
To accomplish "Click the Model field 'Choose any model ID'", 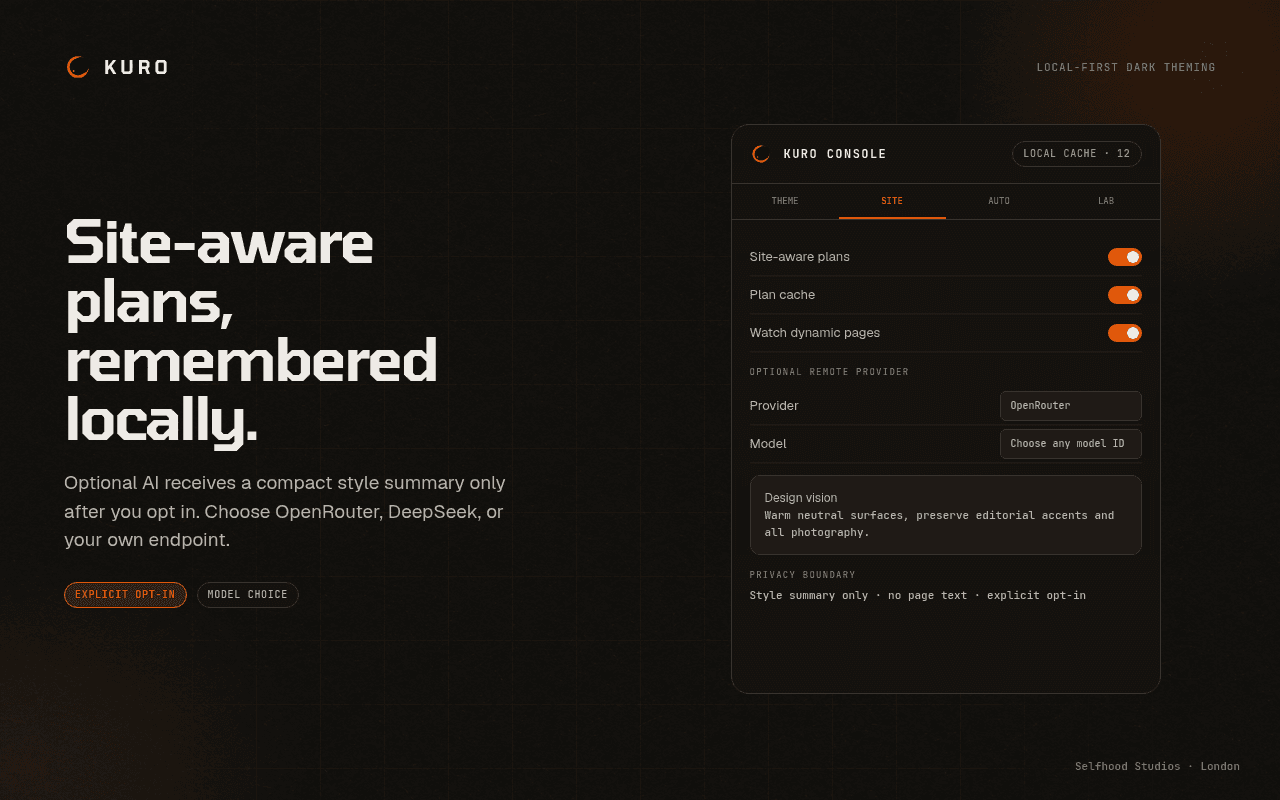I will tap(1070, 444).
